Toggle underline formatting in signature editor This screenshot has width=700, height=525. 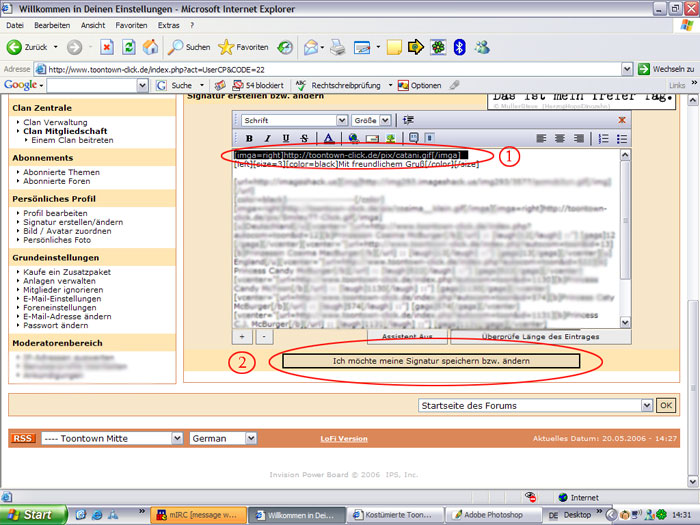[286, 138]
